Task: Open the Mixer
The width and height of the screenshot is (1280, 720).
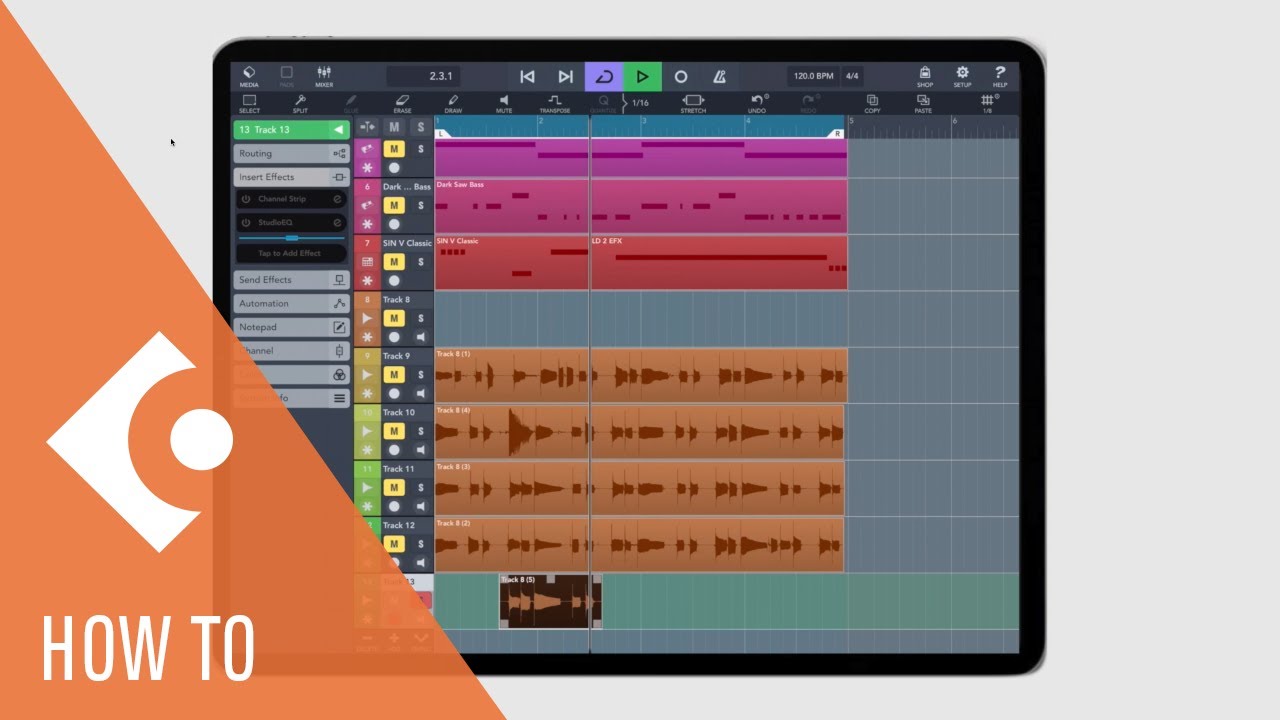Action: [324, 77]
